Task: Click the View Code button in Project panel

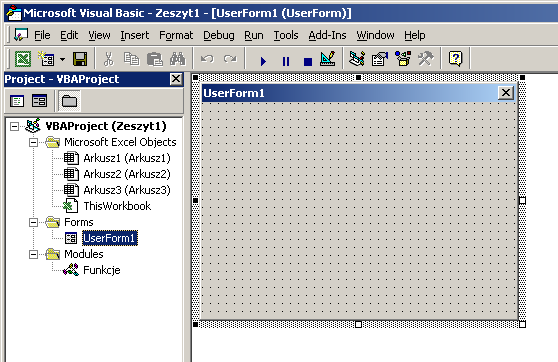Action: (17, 101)
